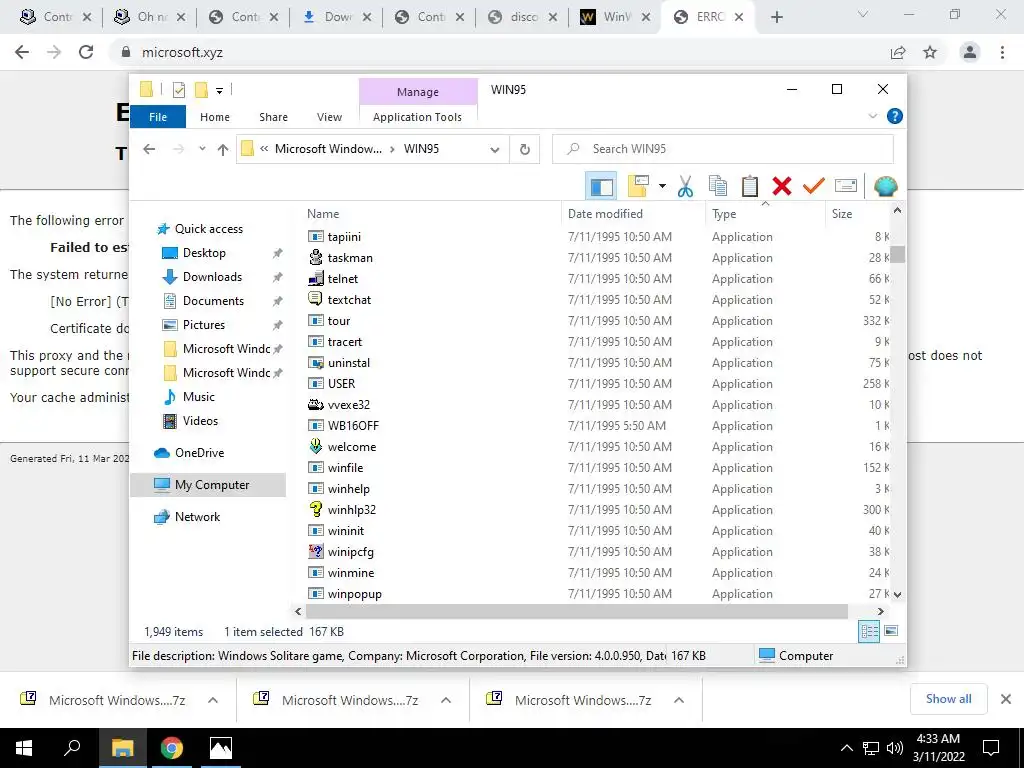Open the new folder icon dropdown arrow

coord(662,187)
